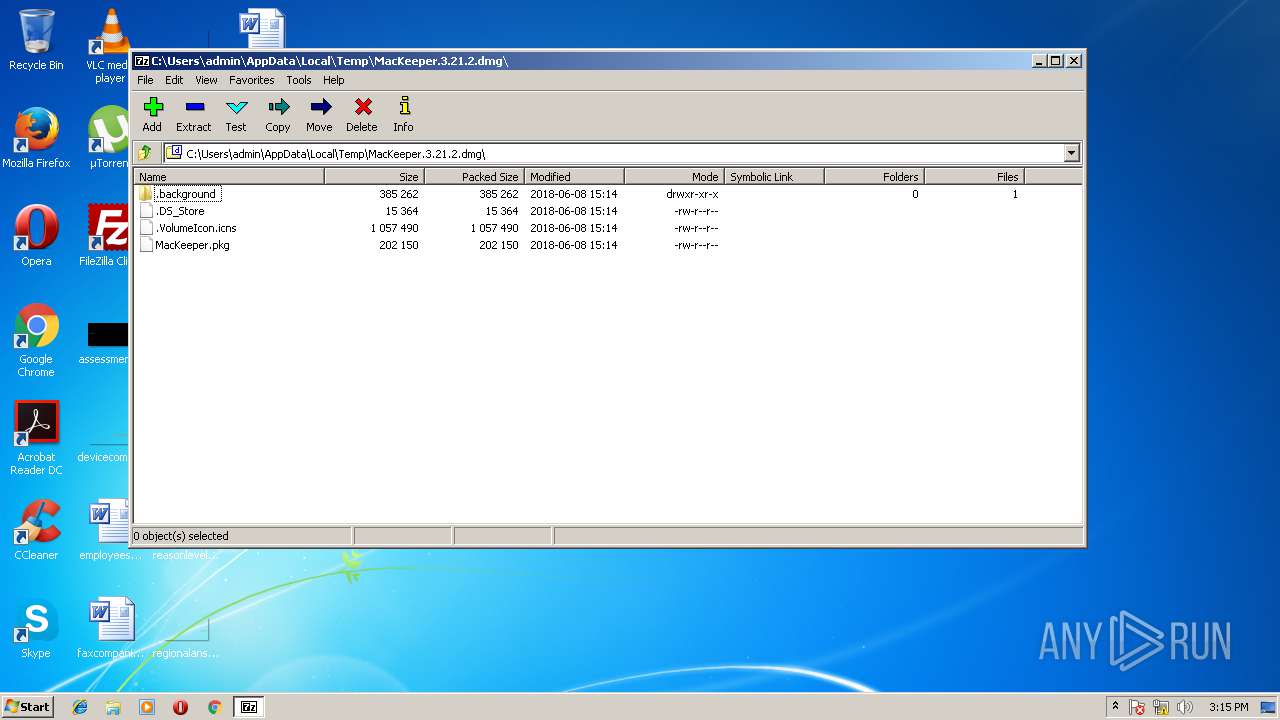The width and height of the screenshot is (1280, 720).
Task: Open Recycle Bin on desktop
Action: 36,40
